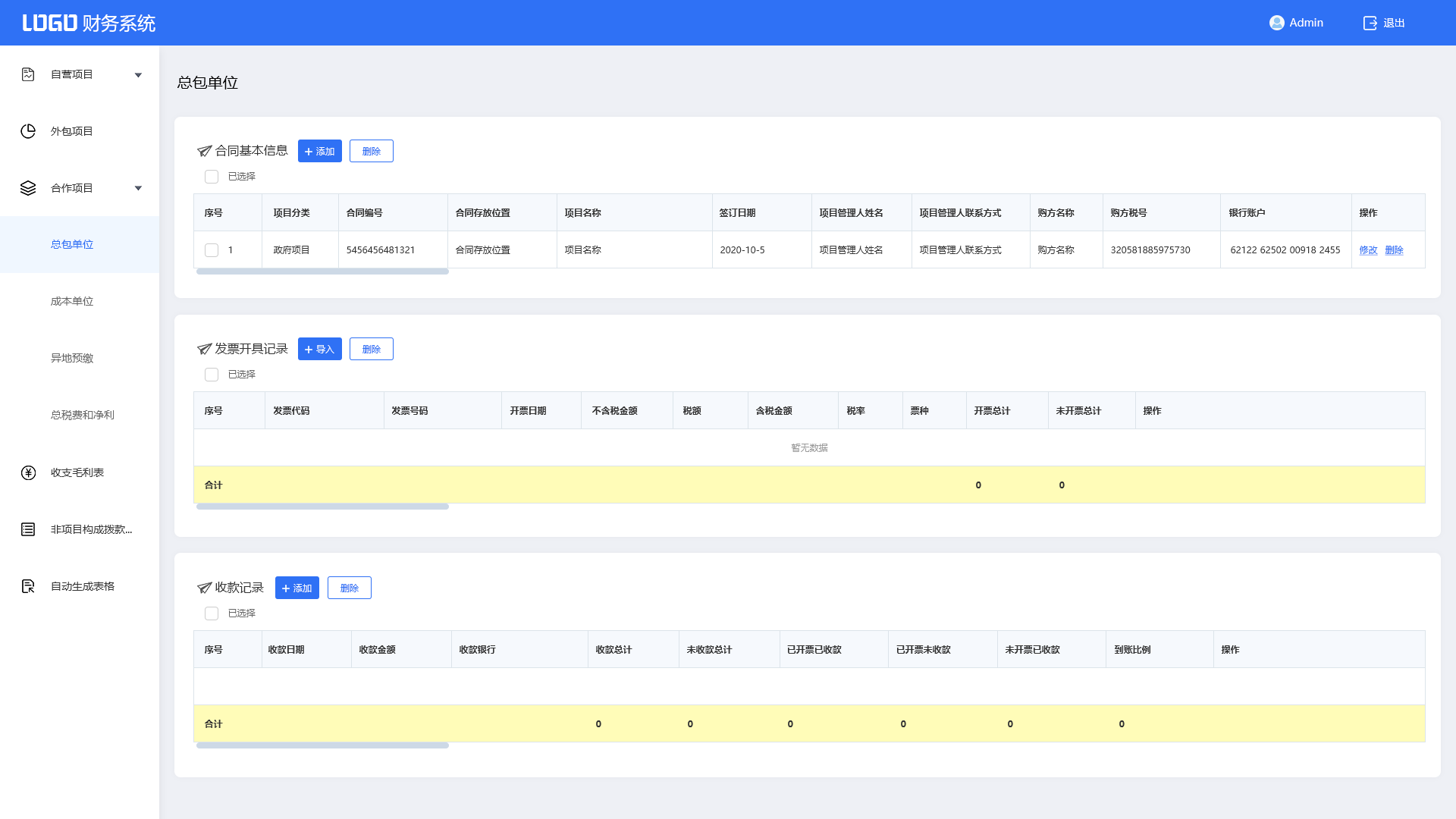Click the 自动生成表格 document icon

[28, 586]
